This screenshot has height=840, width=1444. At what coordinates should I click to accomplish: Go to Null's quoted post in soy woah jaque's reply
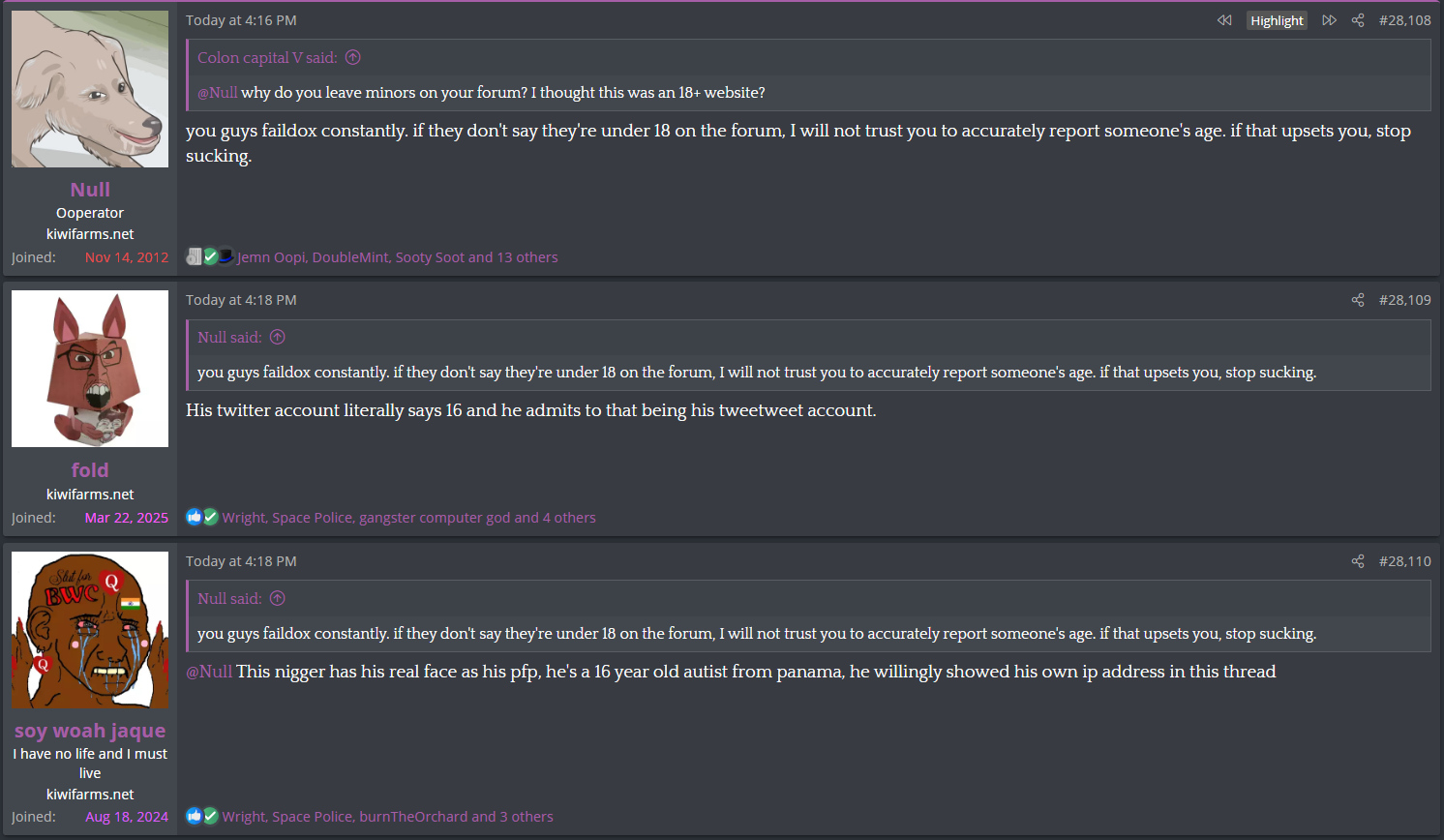tap(278, 598)
